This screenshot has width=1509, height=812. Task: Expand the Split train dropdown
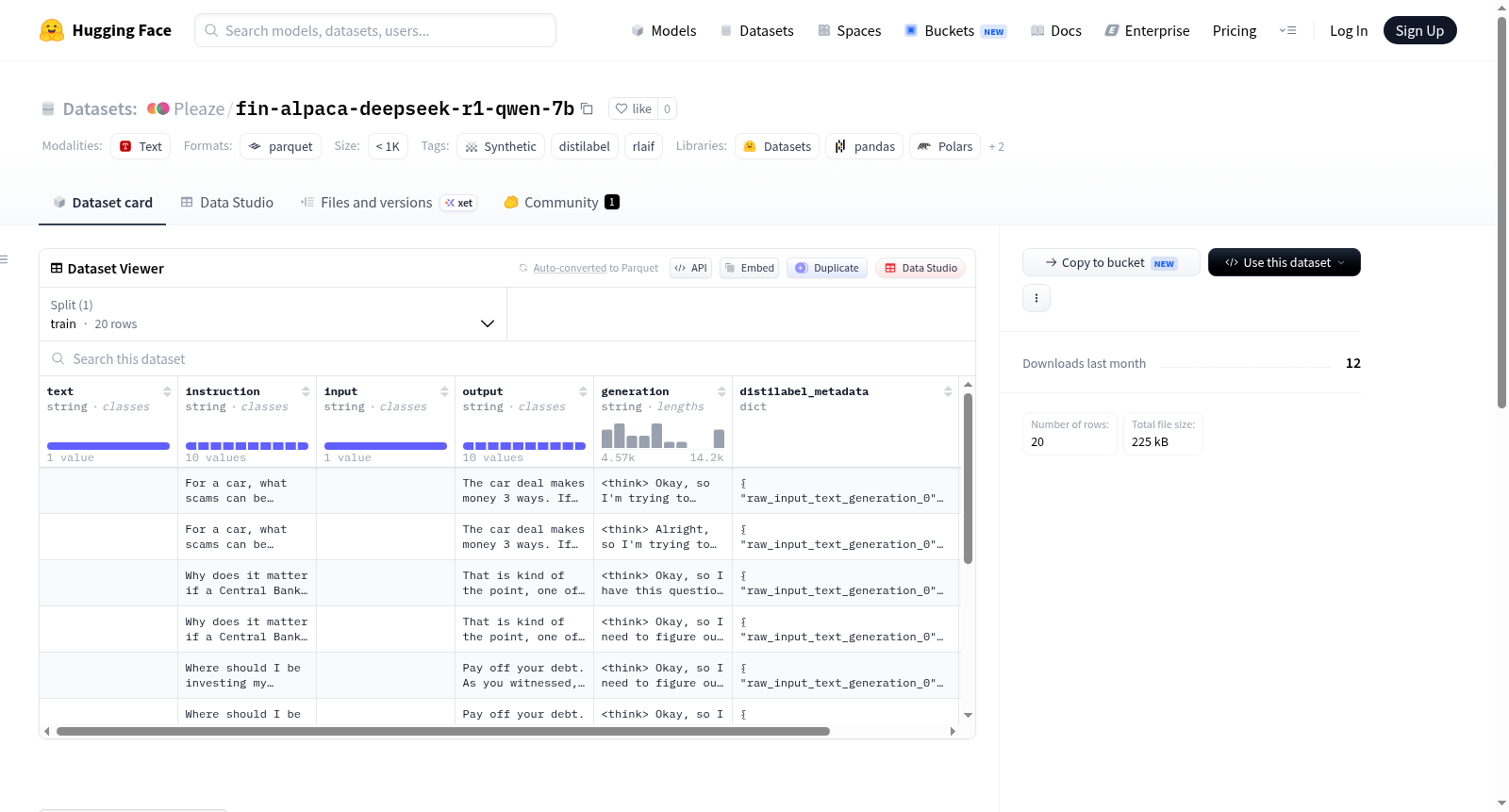[x=274, y=314]
